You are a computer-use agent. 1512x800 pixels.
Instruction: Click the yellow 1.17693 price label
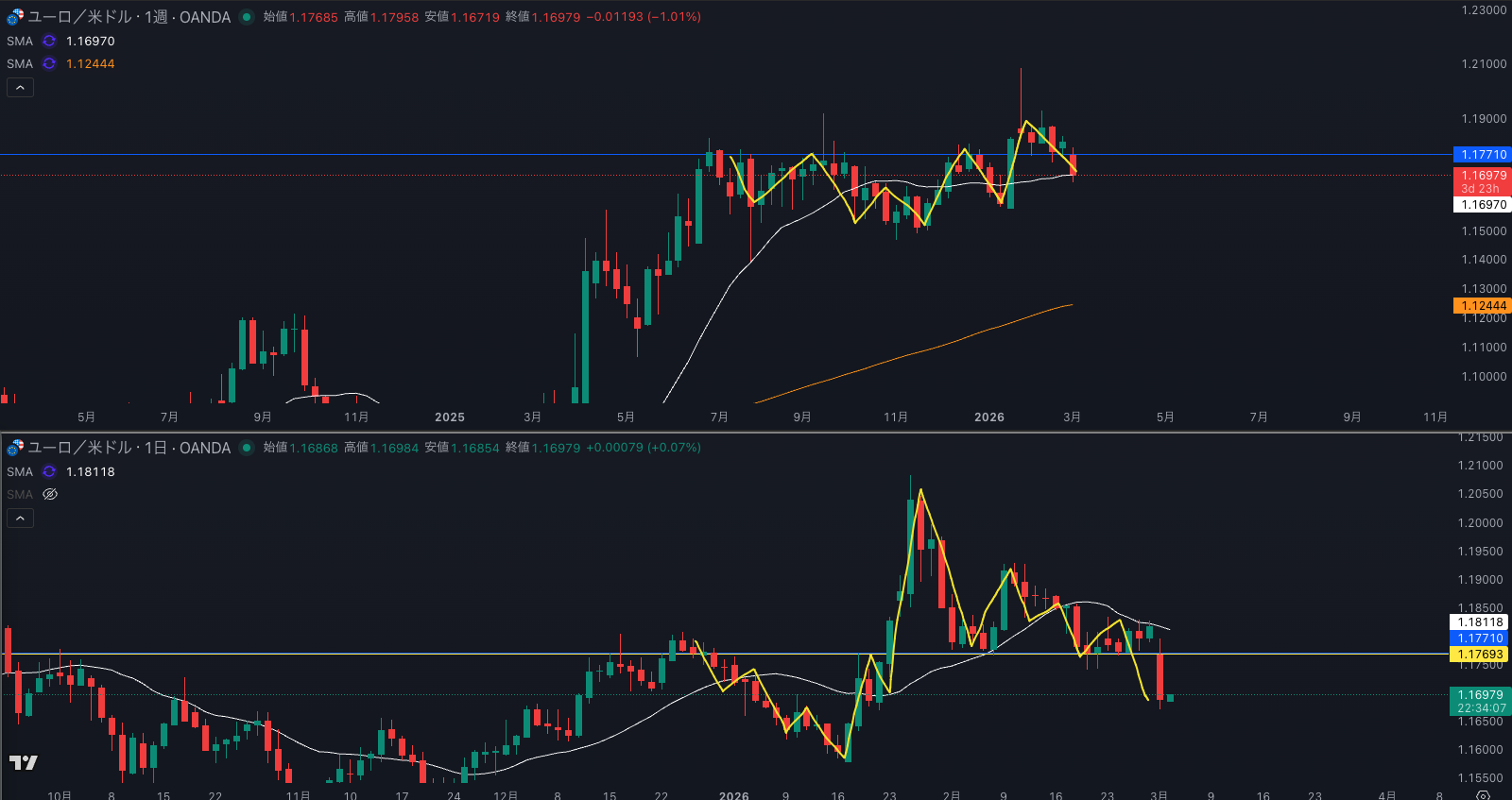pyautogui.click(x=1479, y=655)
